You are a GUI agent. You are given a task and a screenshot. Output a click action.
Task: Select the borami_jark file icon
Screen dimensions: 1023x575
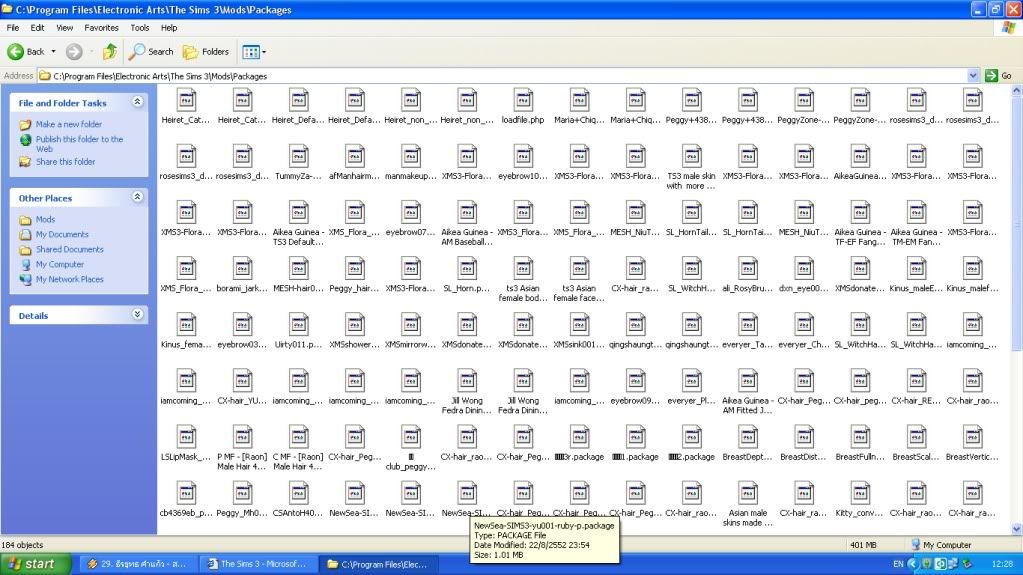[243, 269]
